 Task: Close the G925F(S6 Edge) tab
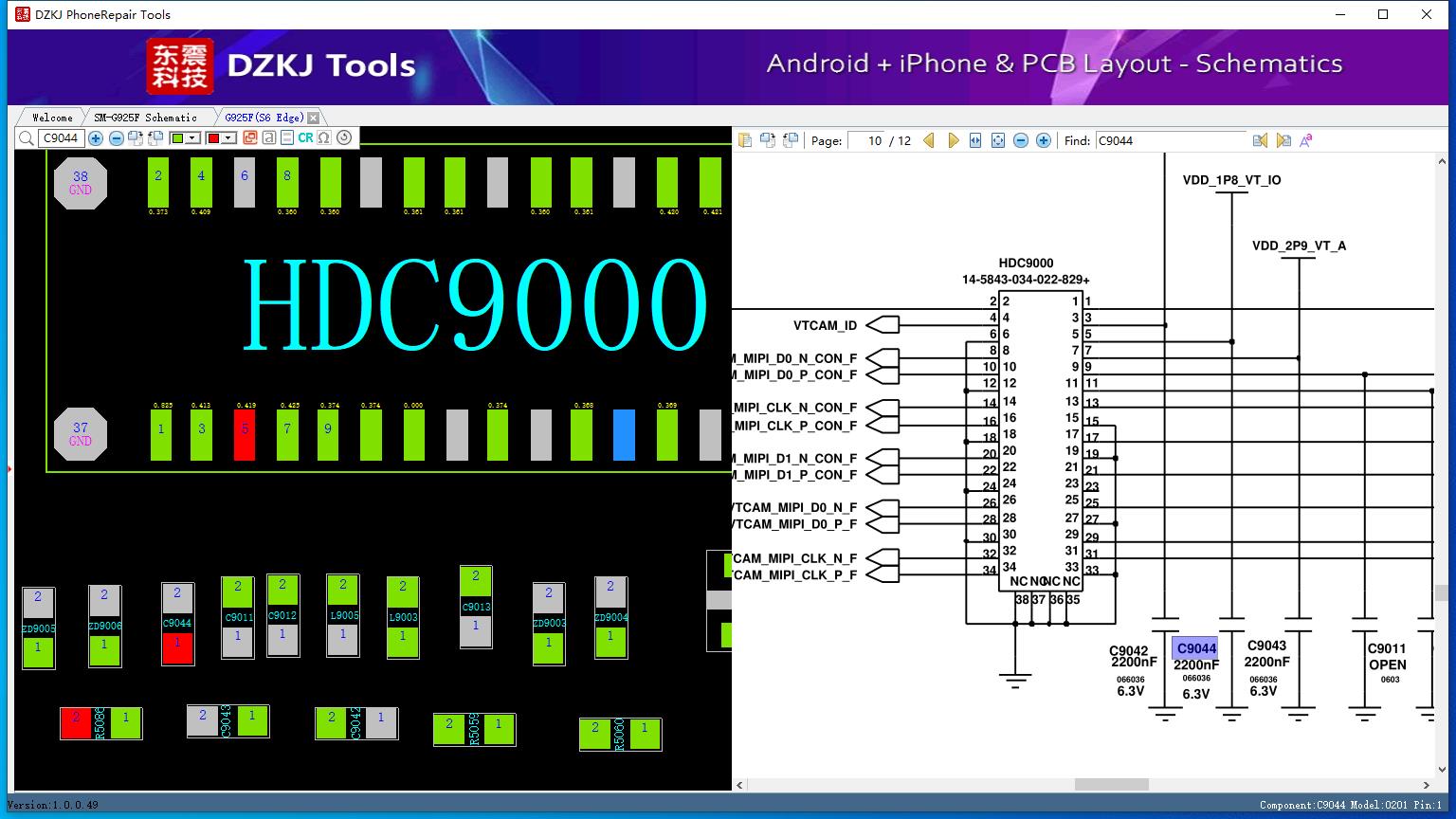click(314, 118)
